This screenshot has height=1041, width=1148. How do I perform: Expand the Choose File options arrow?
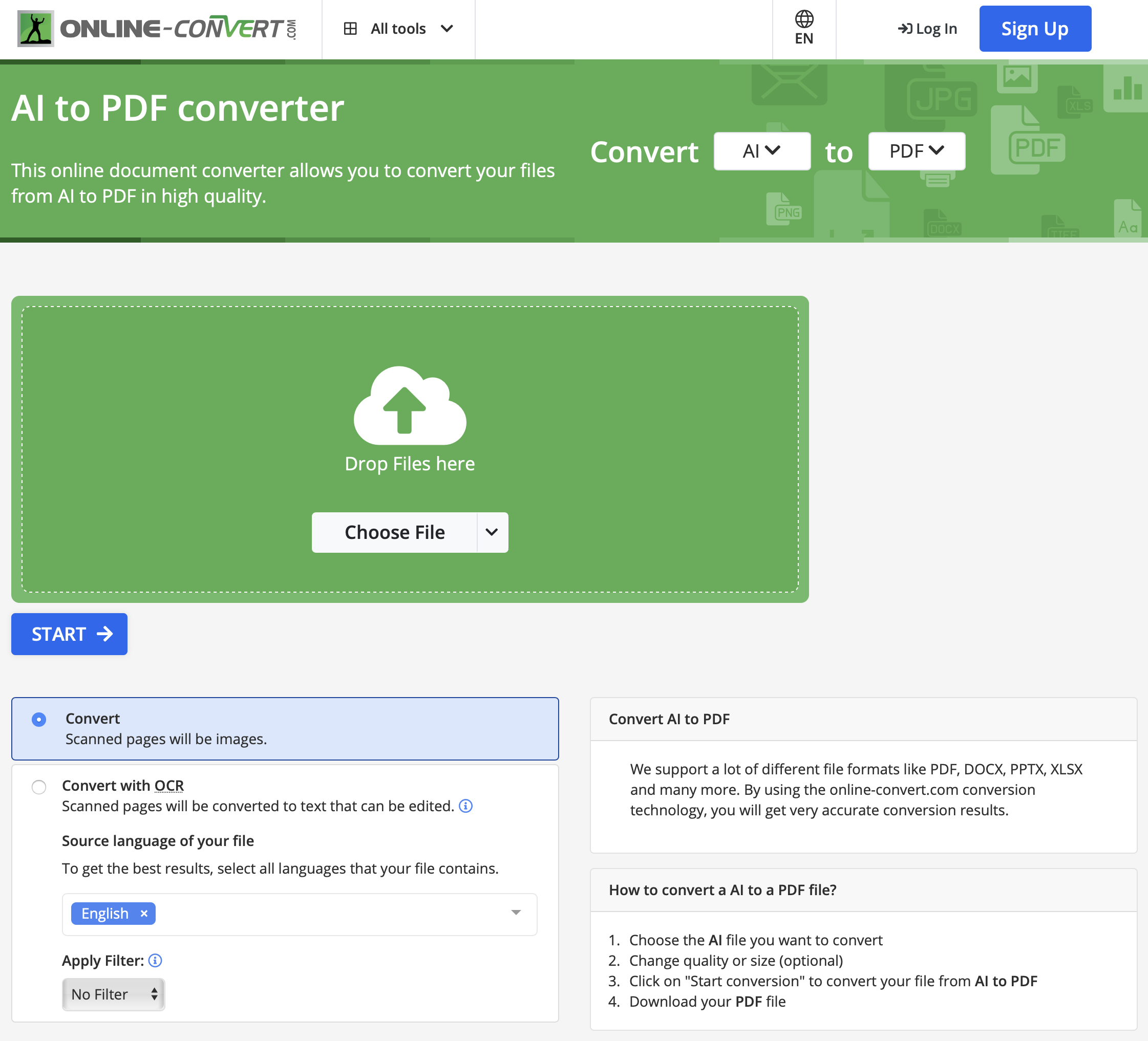tap(492, 532)
